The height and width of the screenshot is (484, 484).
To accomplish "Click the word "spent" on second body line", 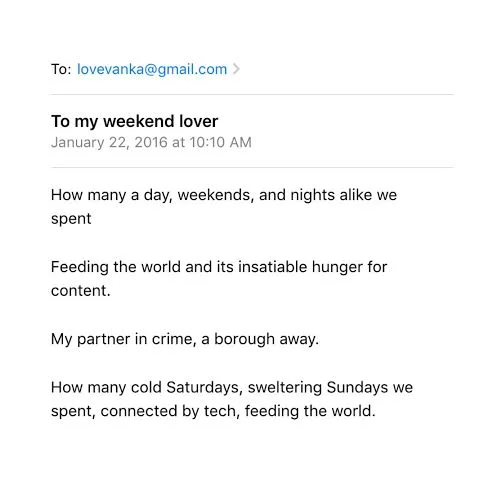I will coord(71,219).
